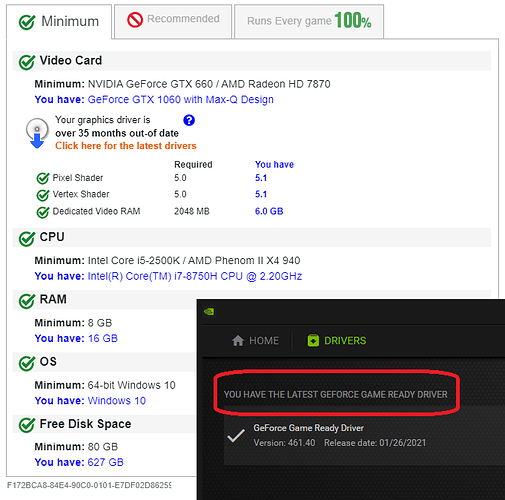
Task: Open the Recommended requirements tab
Action: (x=173, y=21)
